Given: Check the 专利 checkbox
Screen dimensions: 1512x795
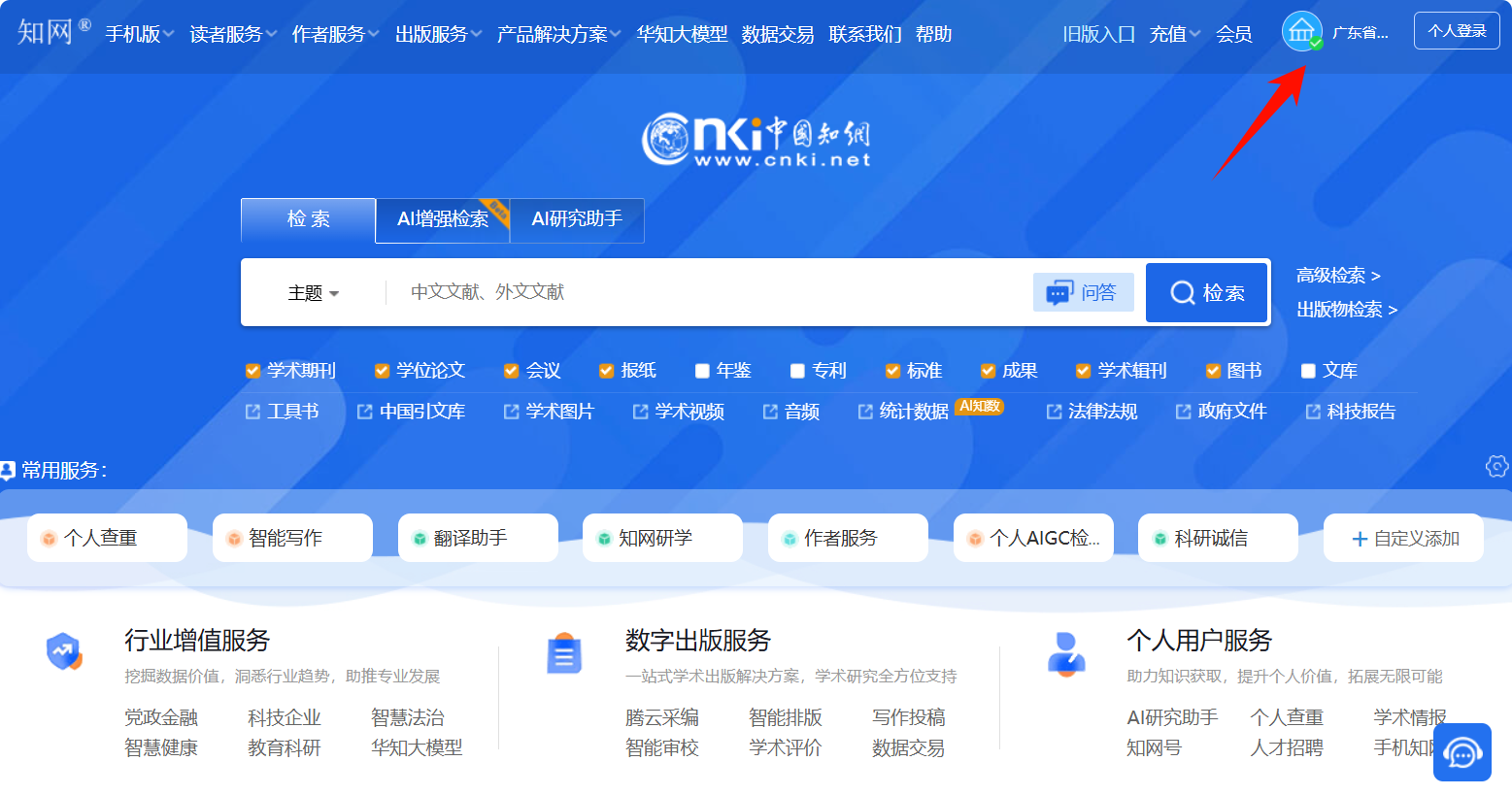Looking at the screenshot, I should (797, 371).
